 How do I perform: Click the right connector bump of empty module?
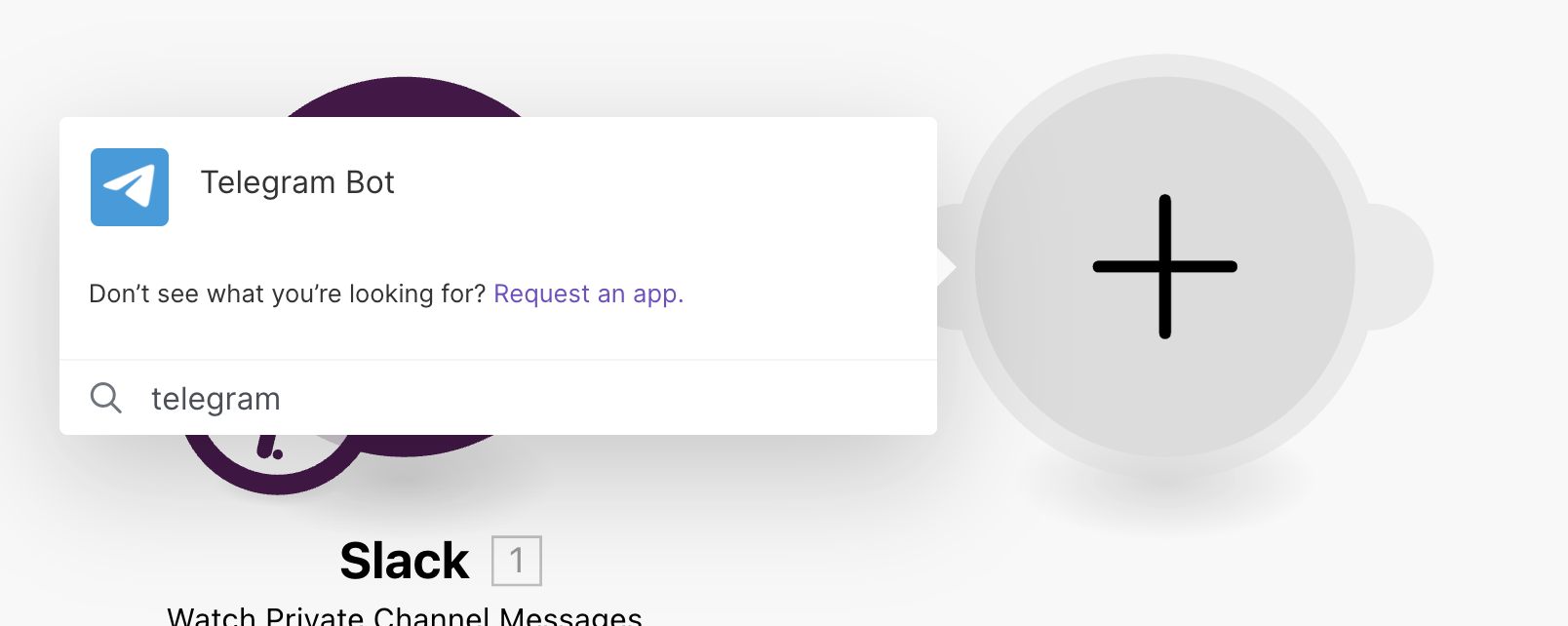click(1404, 266)
